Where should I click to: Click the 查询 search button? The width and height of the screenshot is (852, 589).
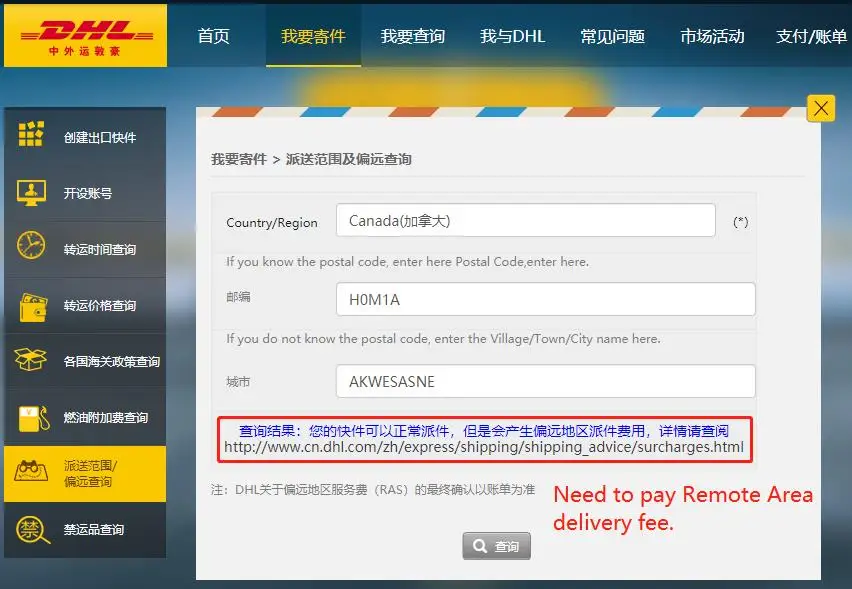497,546
